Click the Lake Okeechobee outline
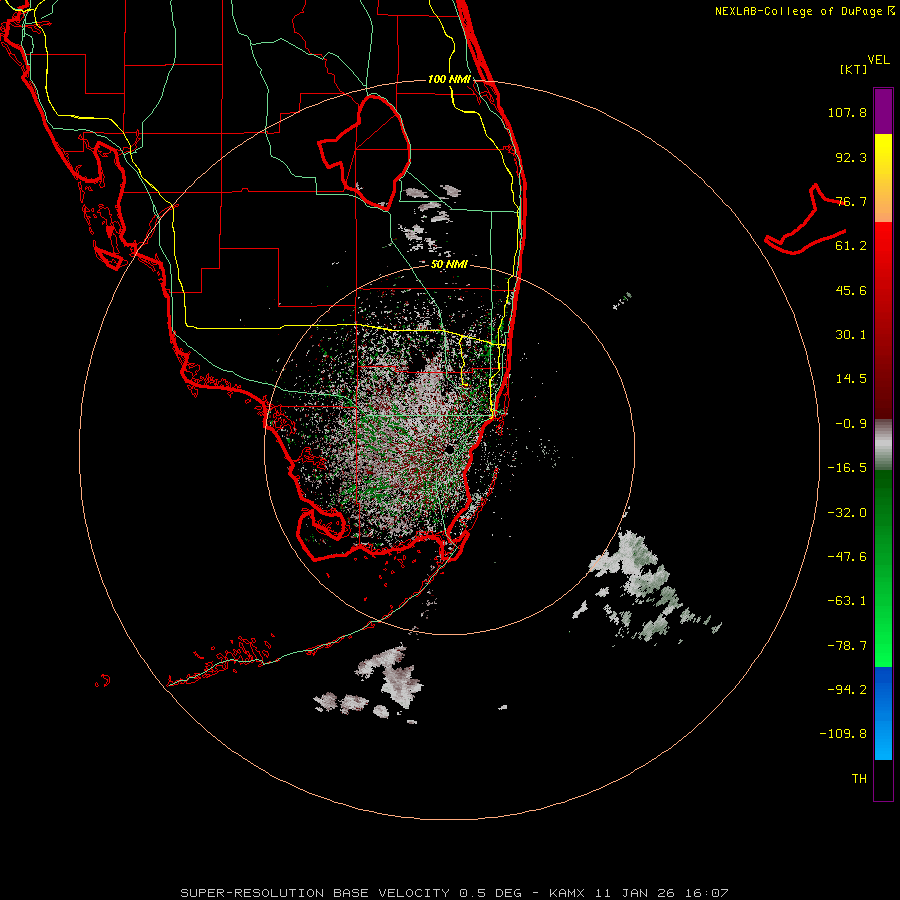900x900 pixels. [x=364, y=152]
